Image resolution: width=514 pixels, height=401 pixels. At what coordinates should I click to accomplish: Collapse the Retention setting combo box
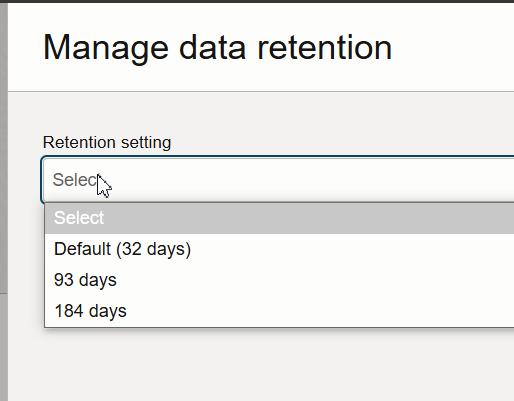[x=279, y=180]
